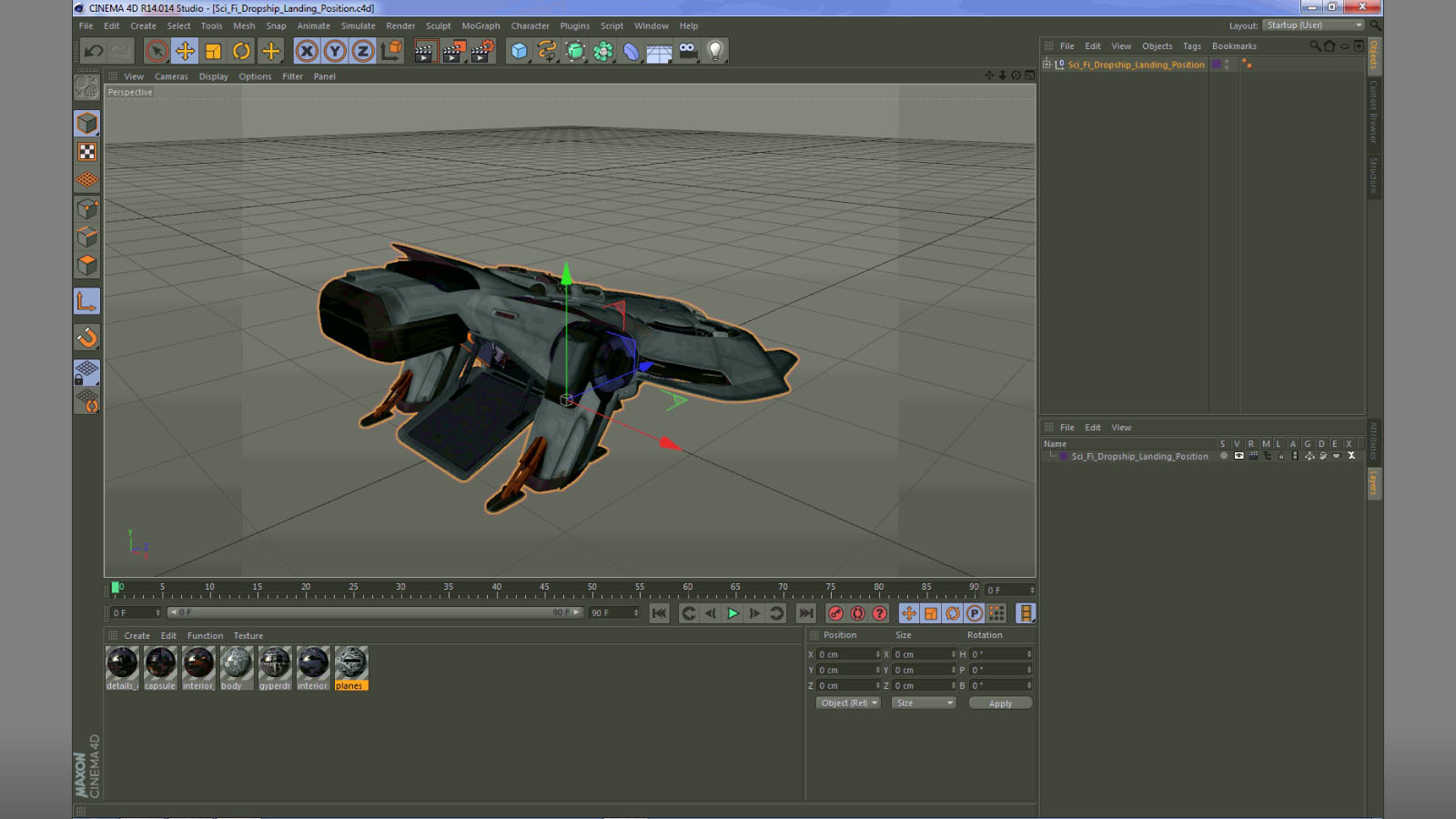The image size is (1456, 819).
Task: Open the deformer objects icon
Action: (x=632, y=51)
